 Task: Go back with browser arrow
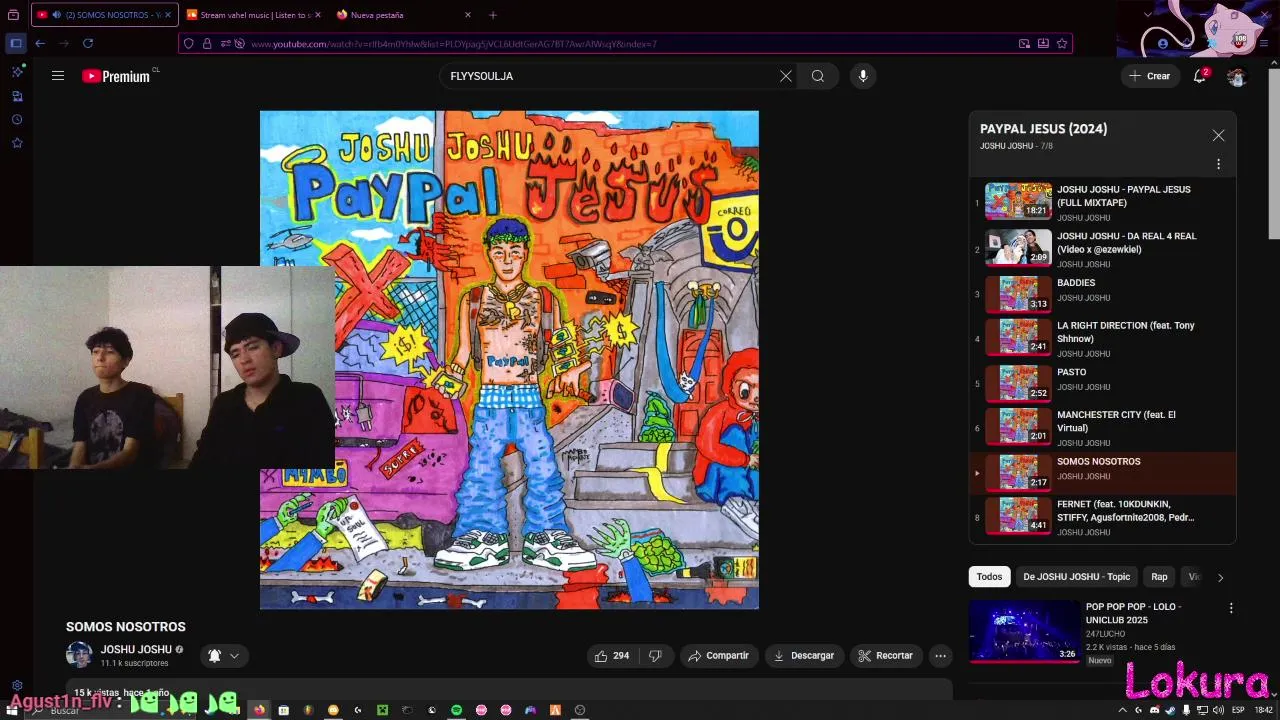tap(40, 43)
